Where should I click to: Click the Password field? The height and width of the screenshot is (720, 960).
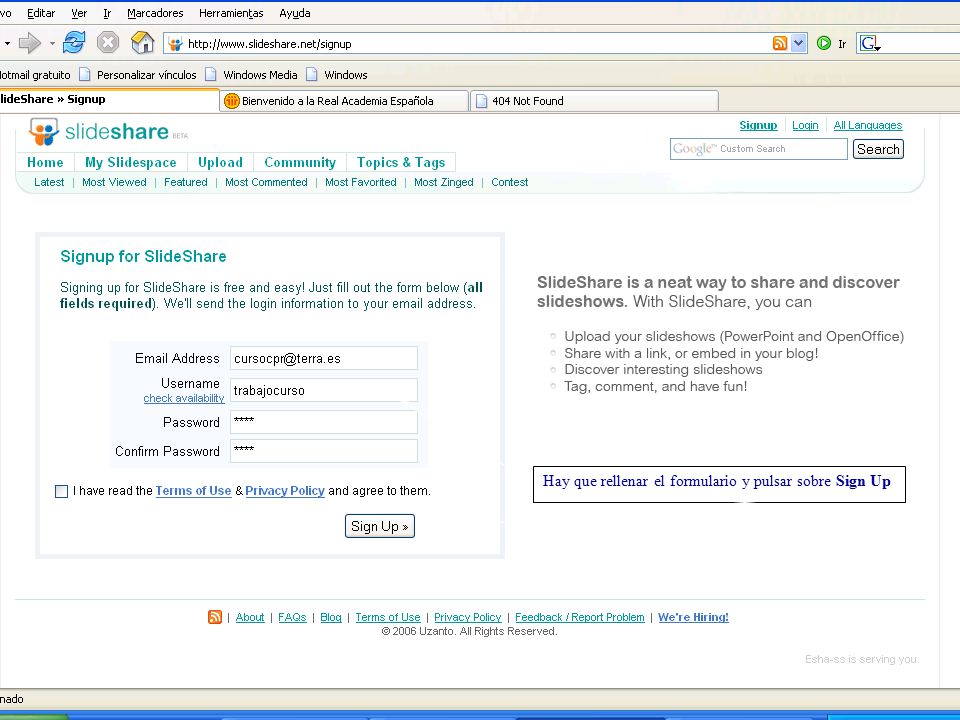(x=324, y=422)
